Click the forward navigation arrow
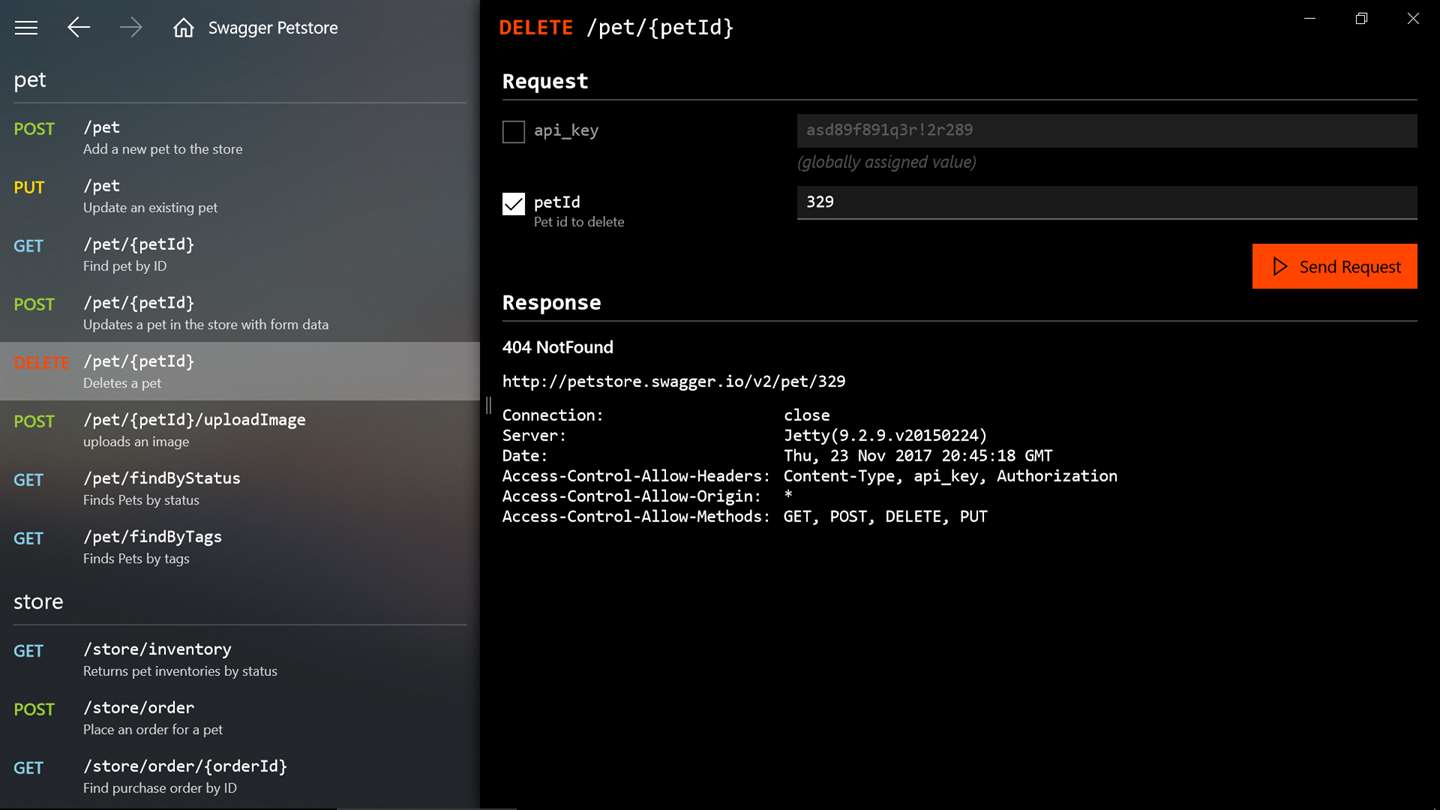 [x=131, y=28]
